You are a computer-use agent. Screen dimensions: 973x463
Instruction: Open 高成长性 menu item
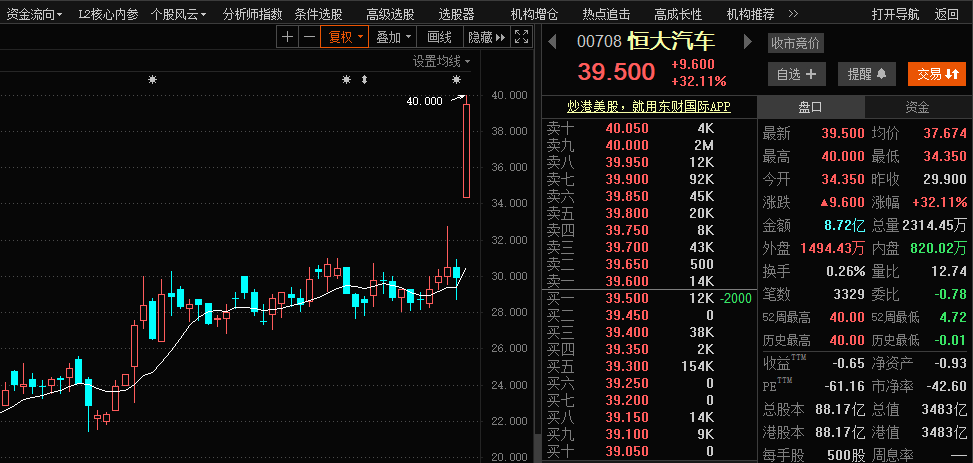tap(678, 14)
